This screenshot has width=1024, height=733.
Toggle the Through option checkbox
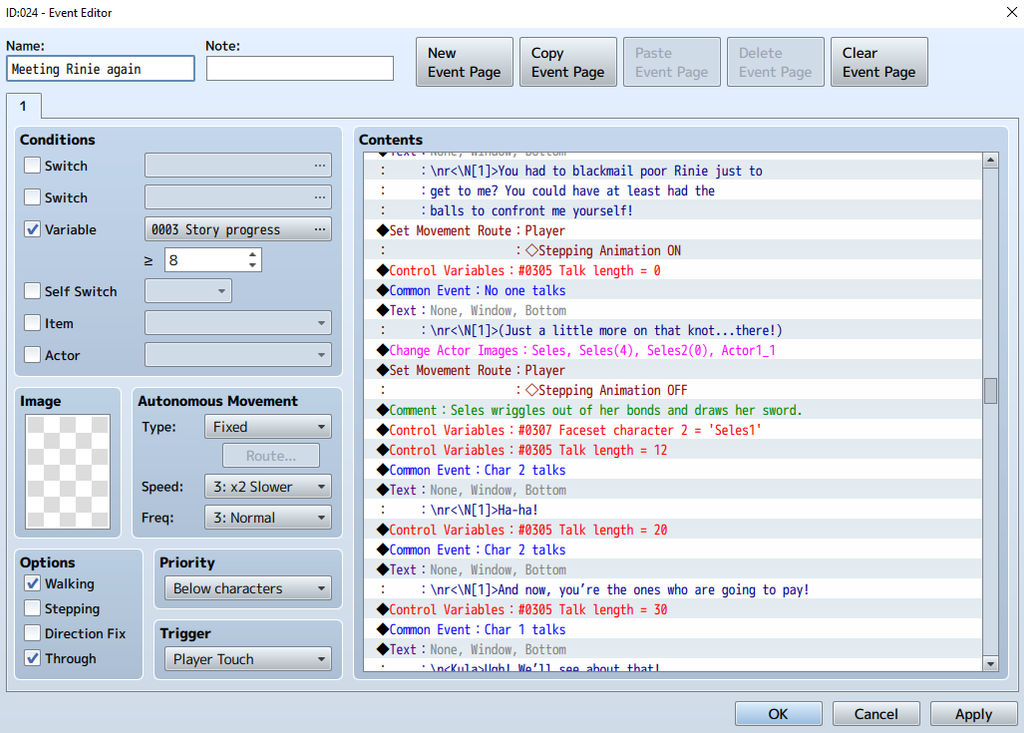[32, 658]
